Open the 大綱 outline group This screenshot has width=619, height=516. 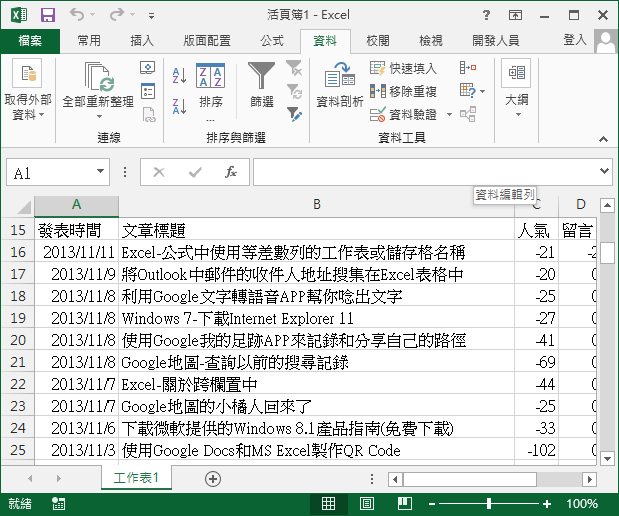pyautogui.click(x=516, y=88)
